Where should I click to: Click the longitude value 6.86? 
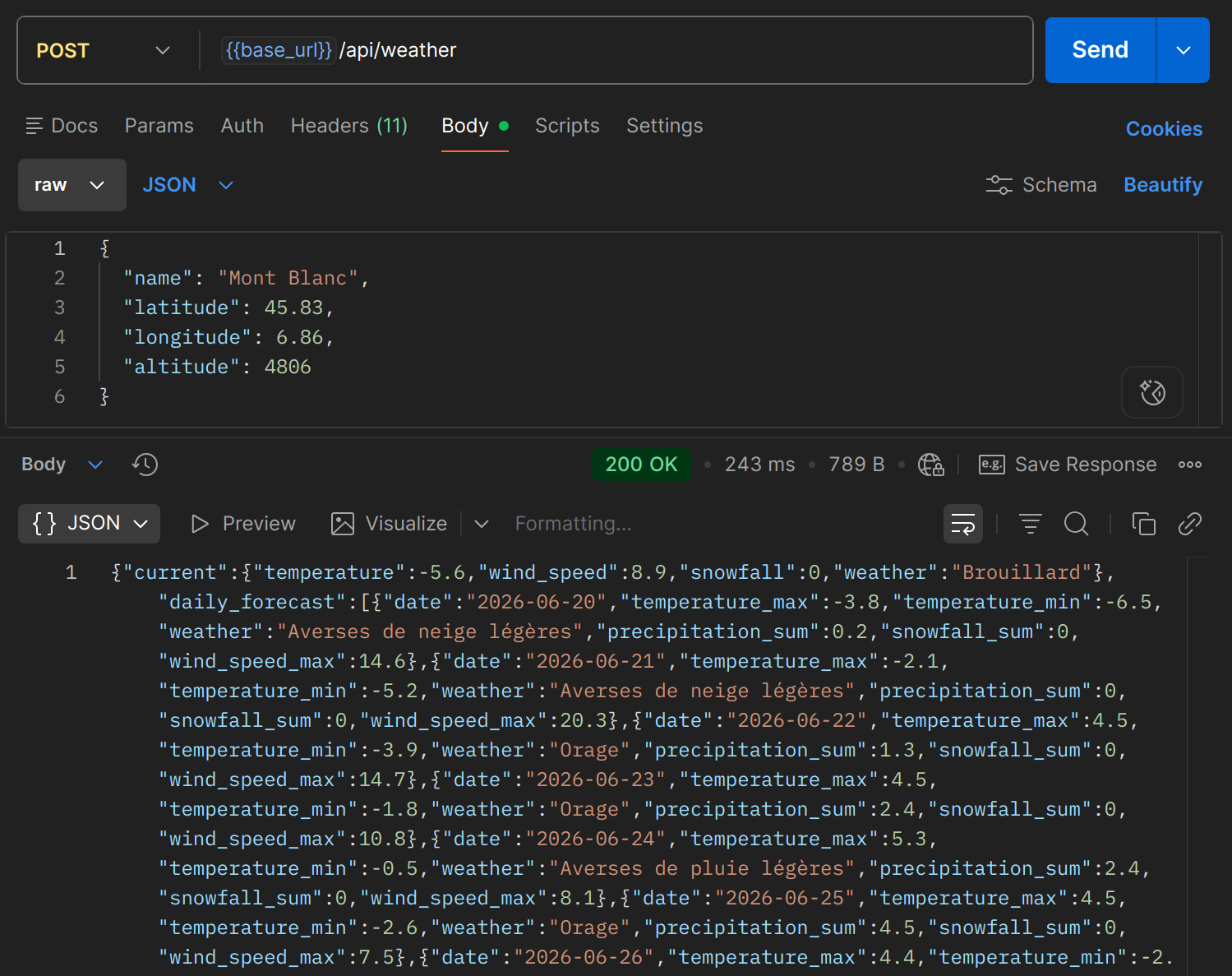pyautogui.click(x=299, y=337)
